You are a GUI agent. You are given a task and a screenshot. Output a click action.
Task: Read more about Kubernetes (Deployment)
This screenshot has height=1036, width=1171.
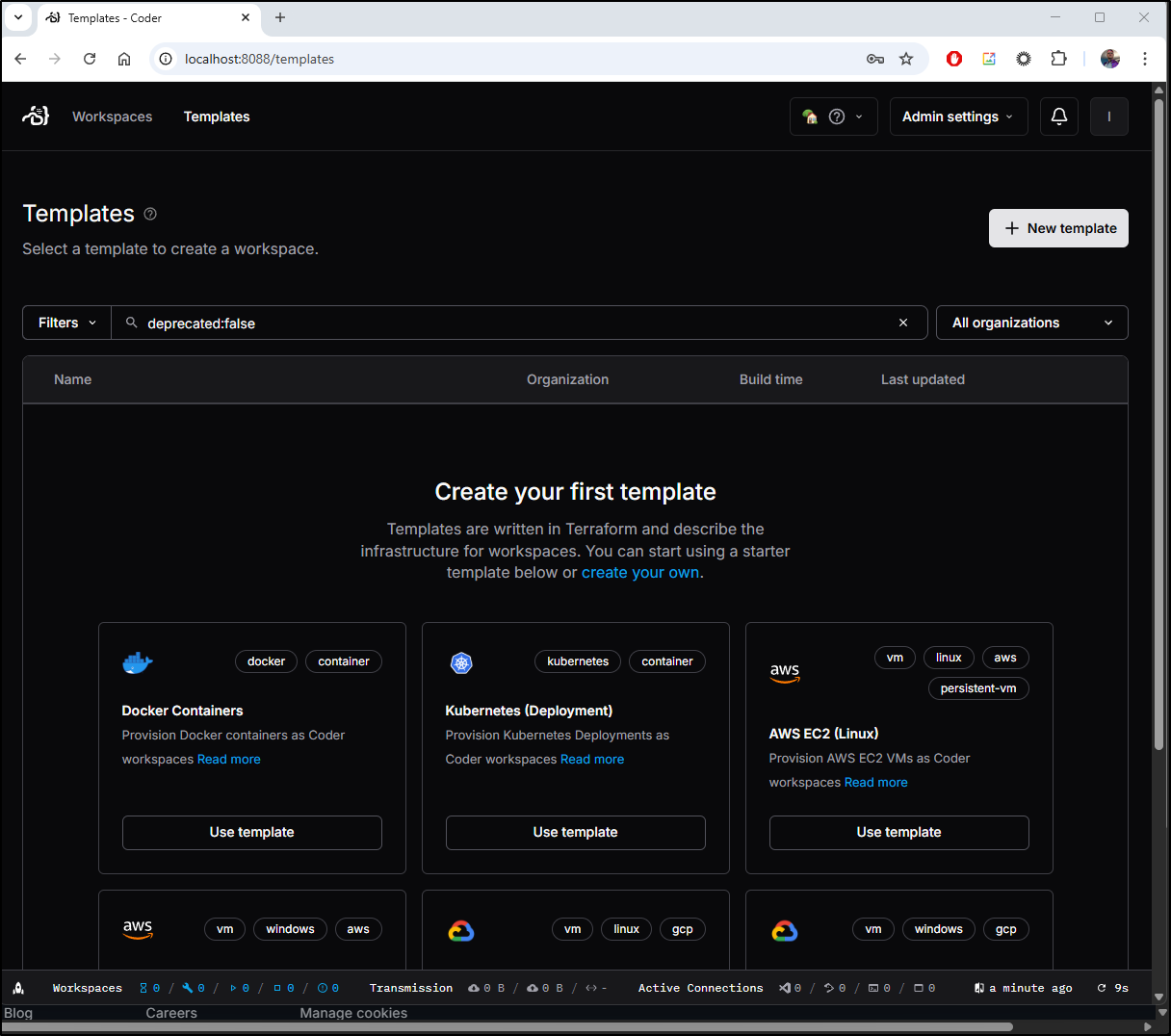(x=592, y=759)
